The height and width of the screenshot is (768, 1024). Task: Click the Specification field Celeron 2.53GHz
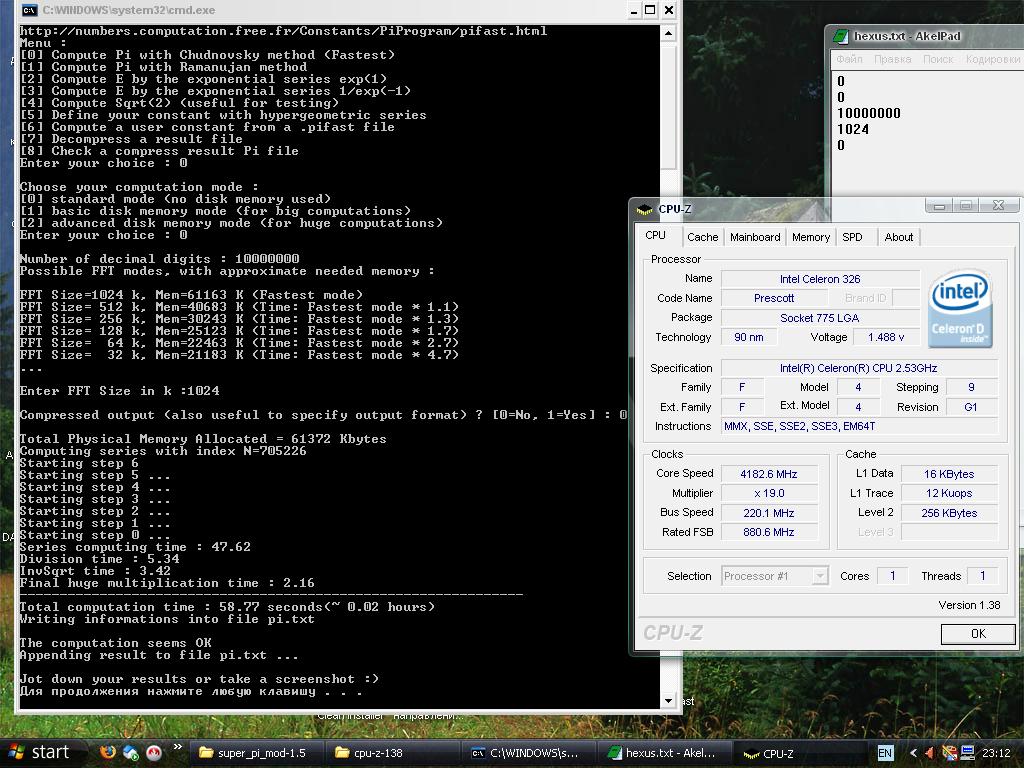click(859, 368)
